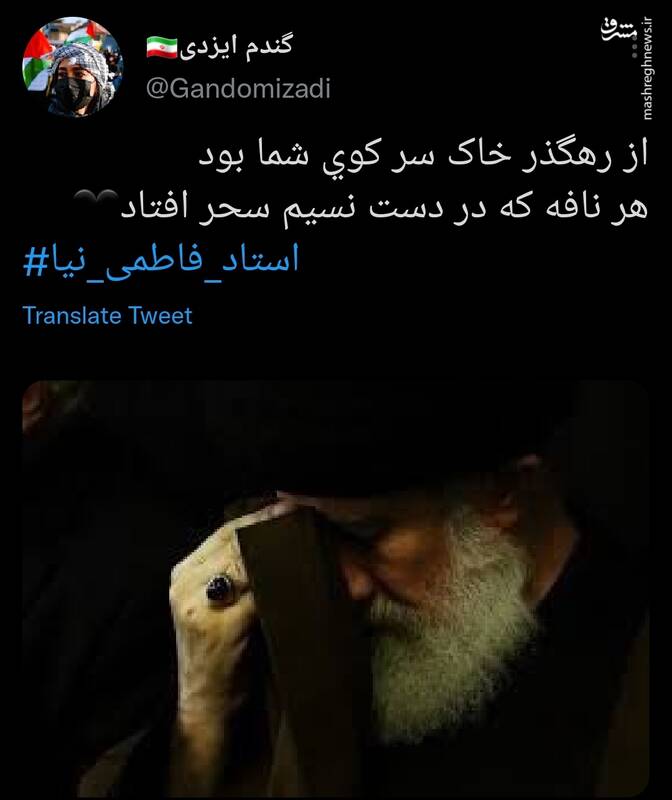Open the user's round profile avatar
The width and height of the screenshot is (672, 800).
coord(72,67)
